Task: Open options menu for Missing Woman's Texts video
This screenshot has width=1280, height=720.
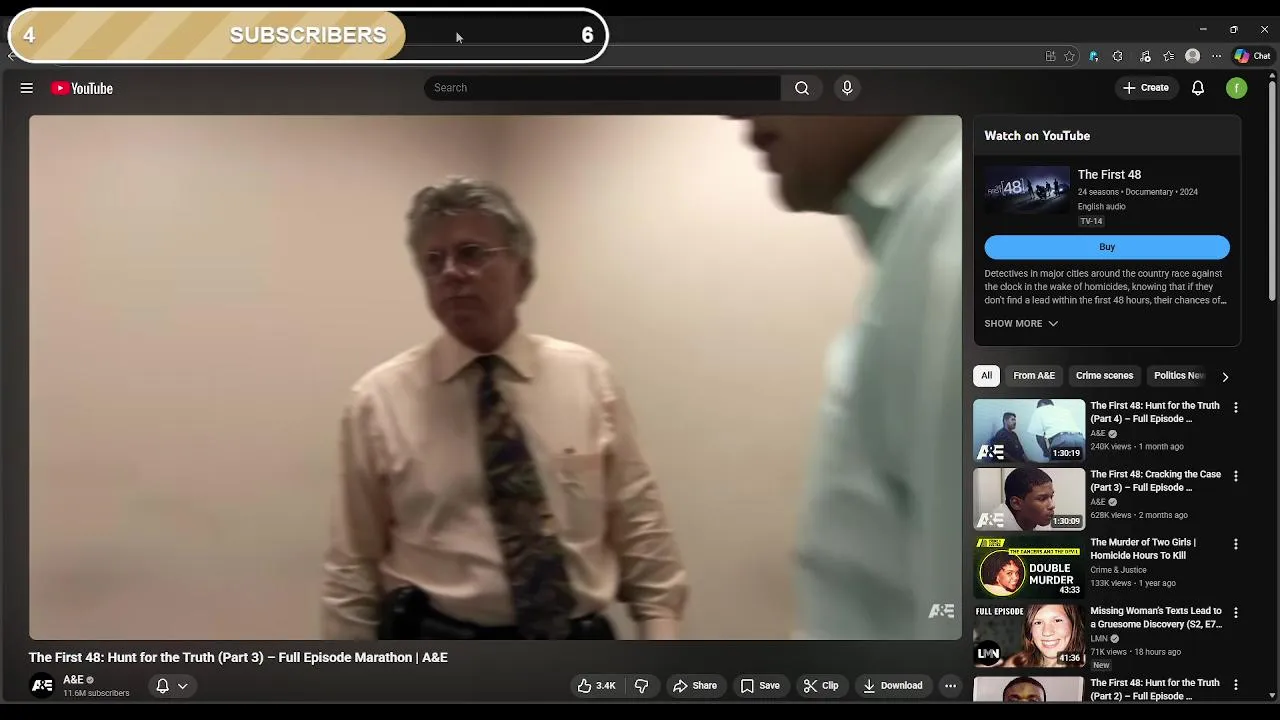Action: coord(1236,612)
